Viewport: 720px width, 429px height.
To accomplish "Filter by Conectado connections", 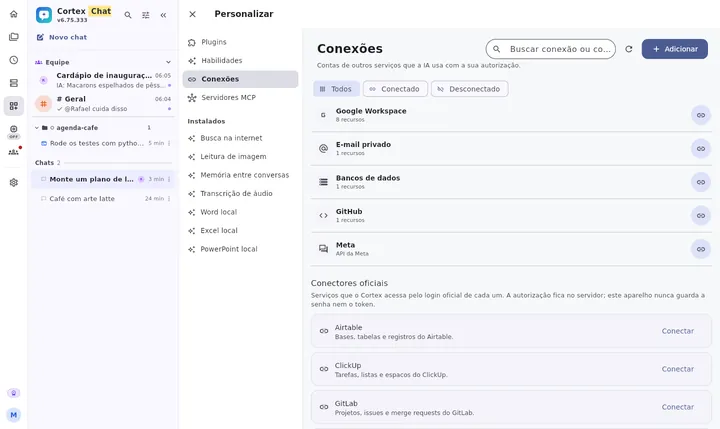I will coord(395,89).
